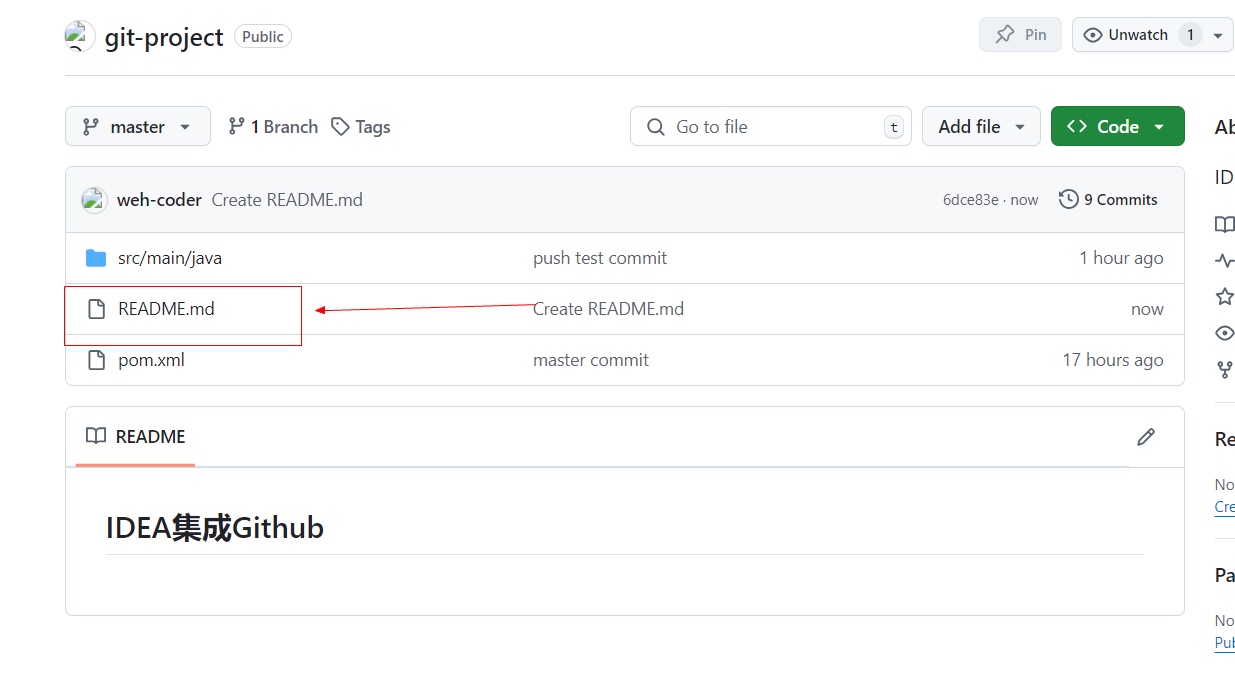The width and height of the screenshot is (1235, 673).
Task: Click the IDEA集成Github heading
Action: coord(215,527)
